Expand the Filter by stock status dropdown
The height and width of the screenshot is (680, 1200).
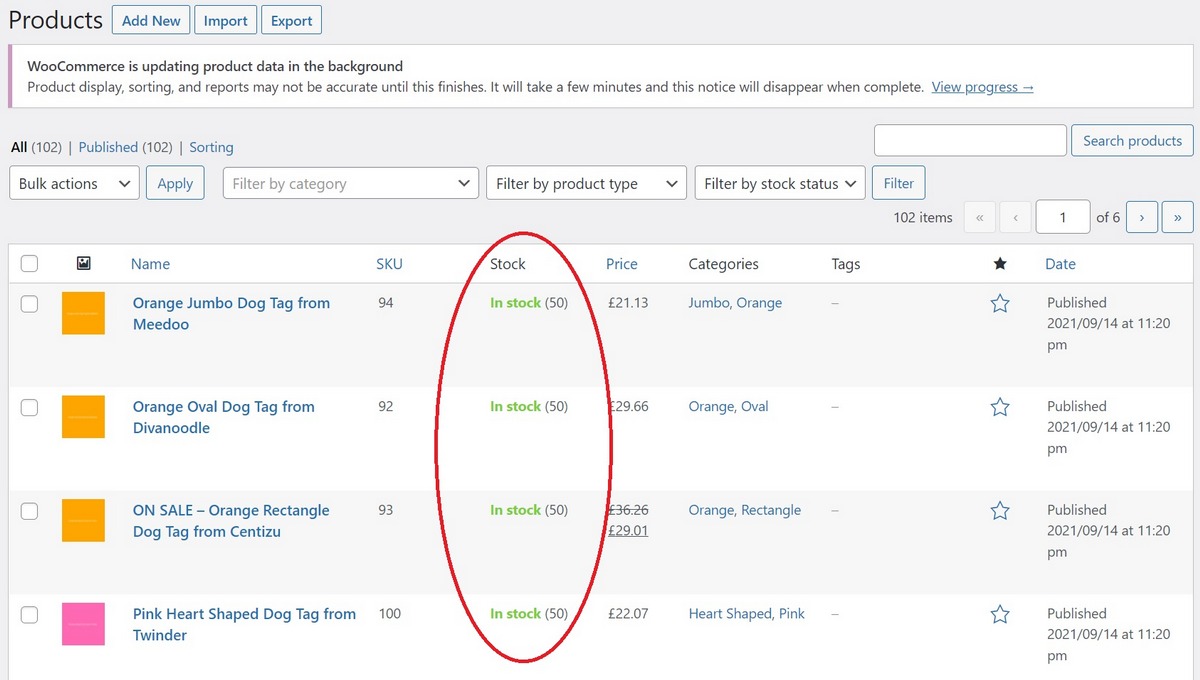(x=779, y=183)
